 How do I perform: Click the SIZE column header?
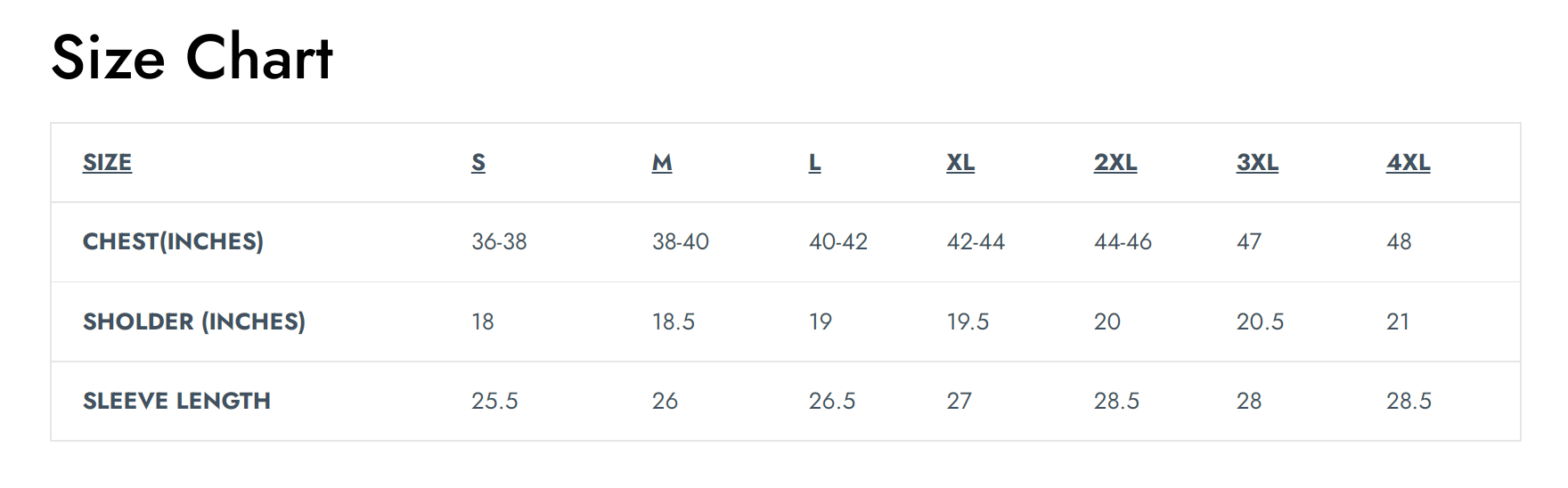click(x=107, y=163)
